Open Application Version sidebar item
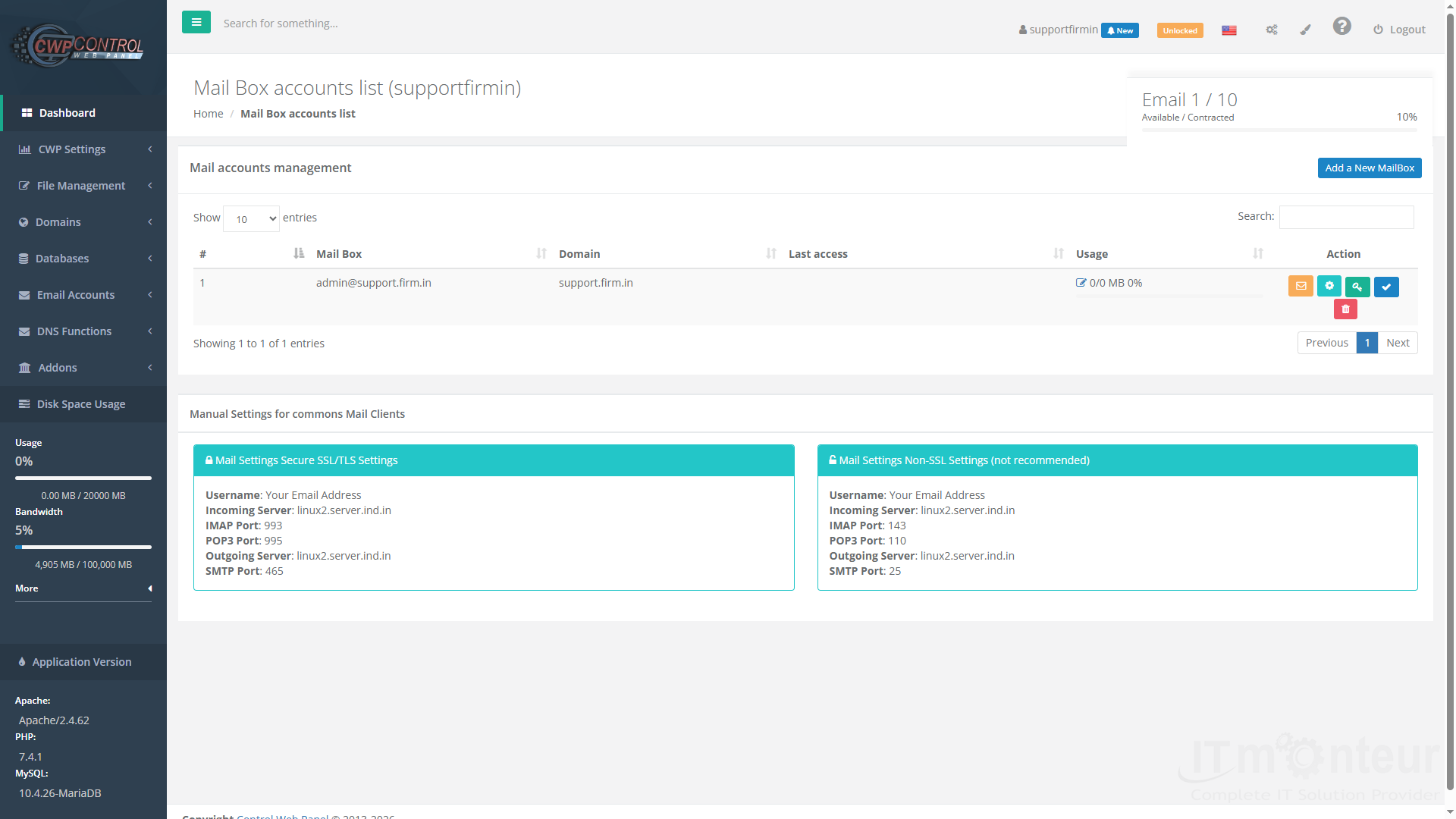The image size is (1456, 819). [x=83, y=662]
